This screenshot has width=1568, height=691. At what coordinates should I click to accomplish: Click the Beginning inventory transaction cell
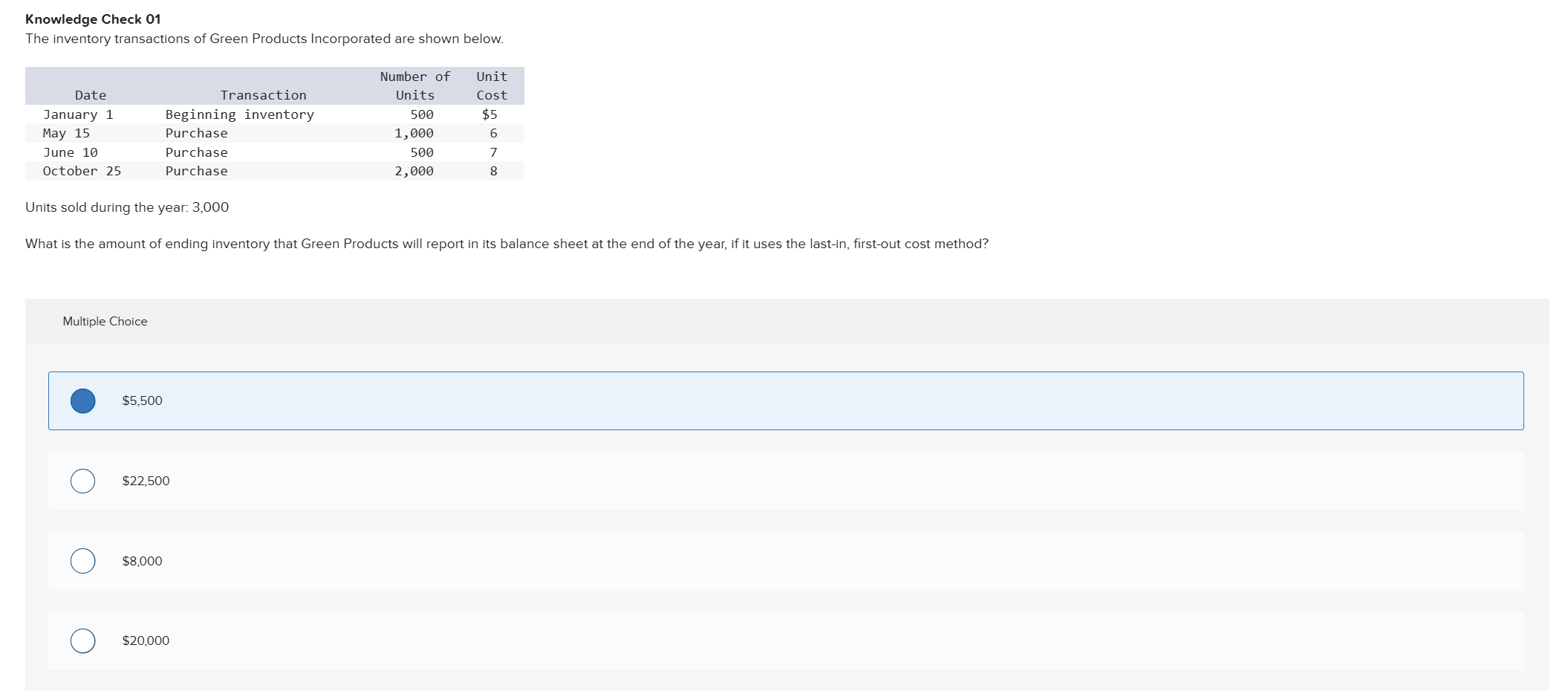[x=239, y=114]
